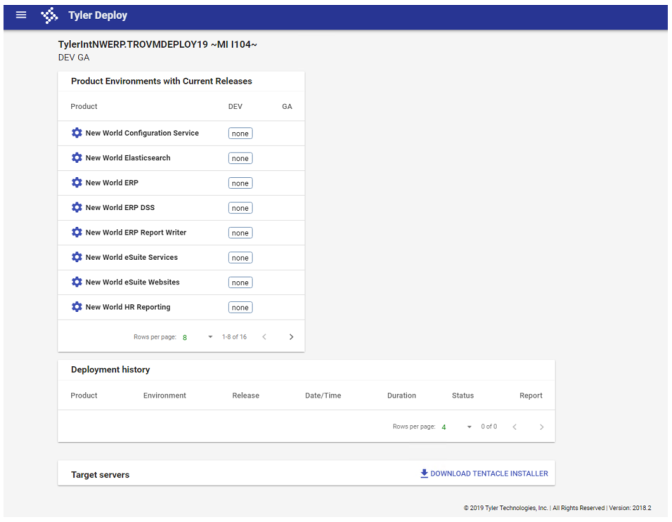Click the none badge for New World Elasticsearch
Image resolution: width=672 pixels, height=522 pixels.
(x=240, y=158)
